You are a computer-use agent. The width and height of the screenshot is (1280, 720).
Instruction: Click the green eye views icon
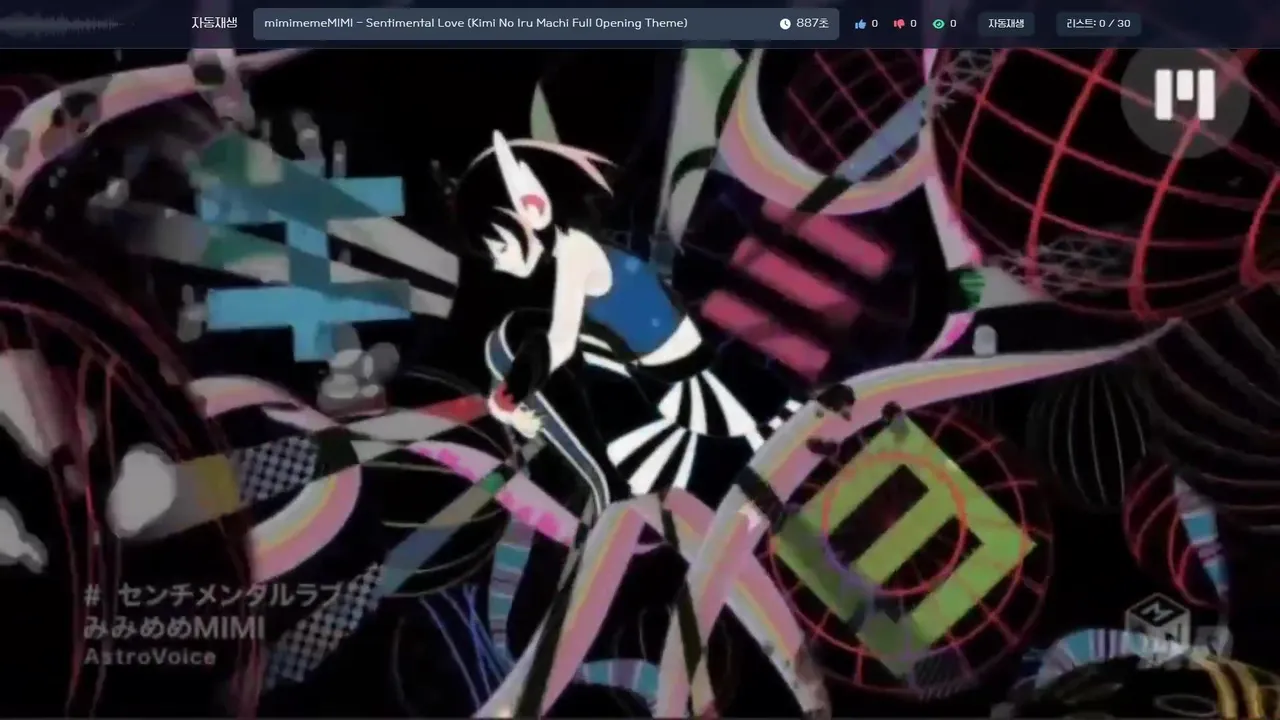(938, 24)
